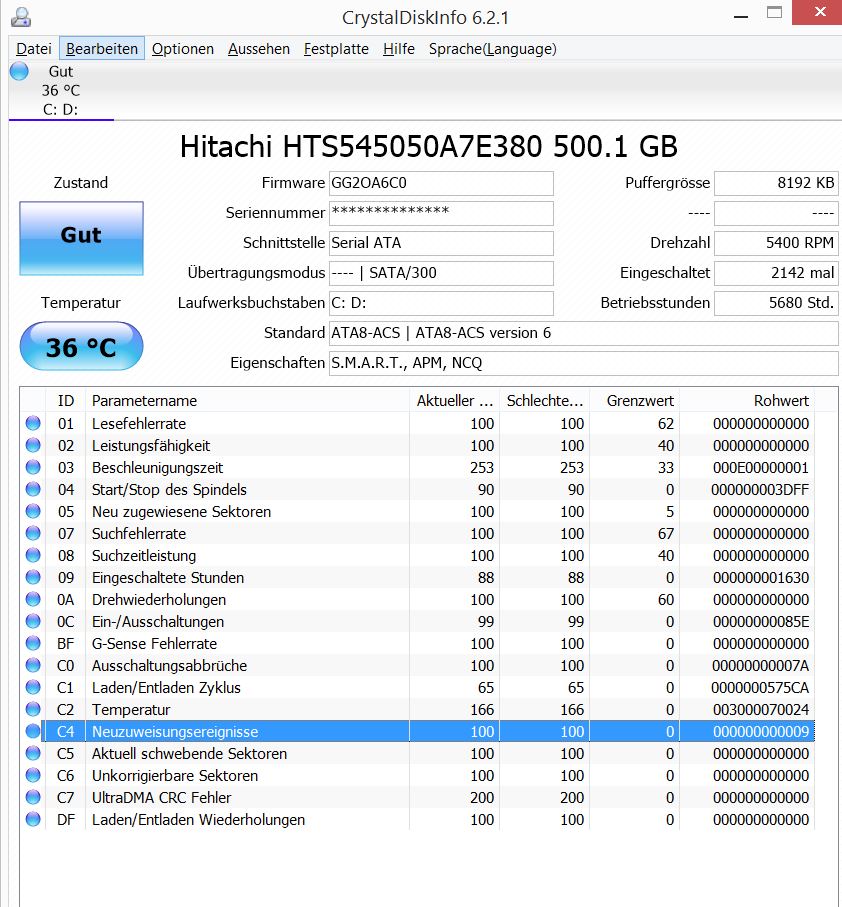Maximize the CrystalDiskInfo window
Viewport: 842px width, 907px height.
[774, 12]
